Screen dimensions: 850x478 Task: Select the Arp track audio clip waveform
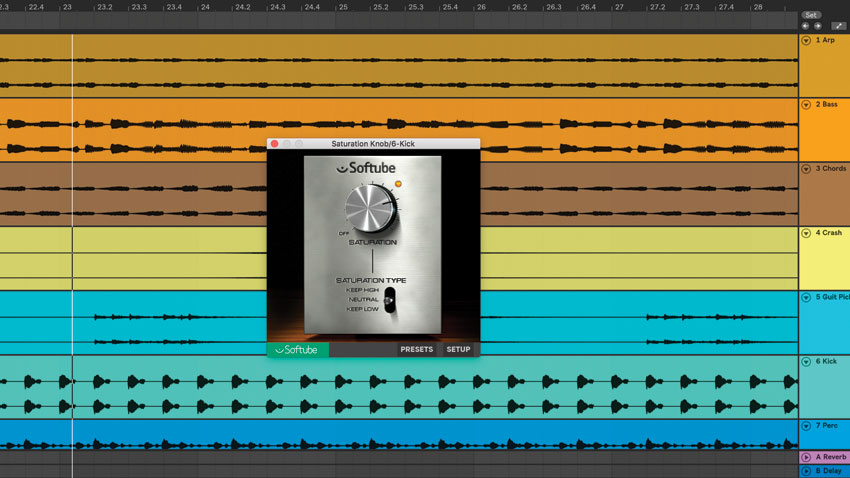pos(398,66)
